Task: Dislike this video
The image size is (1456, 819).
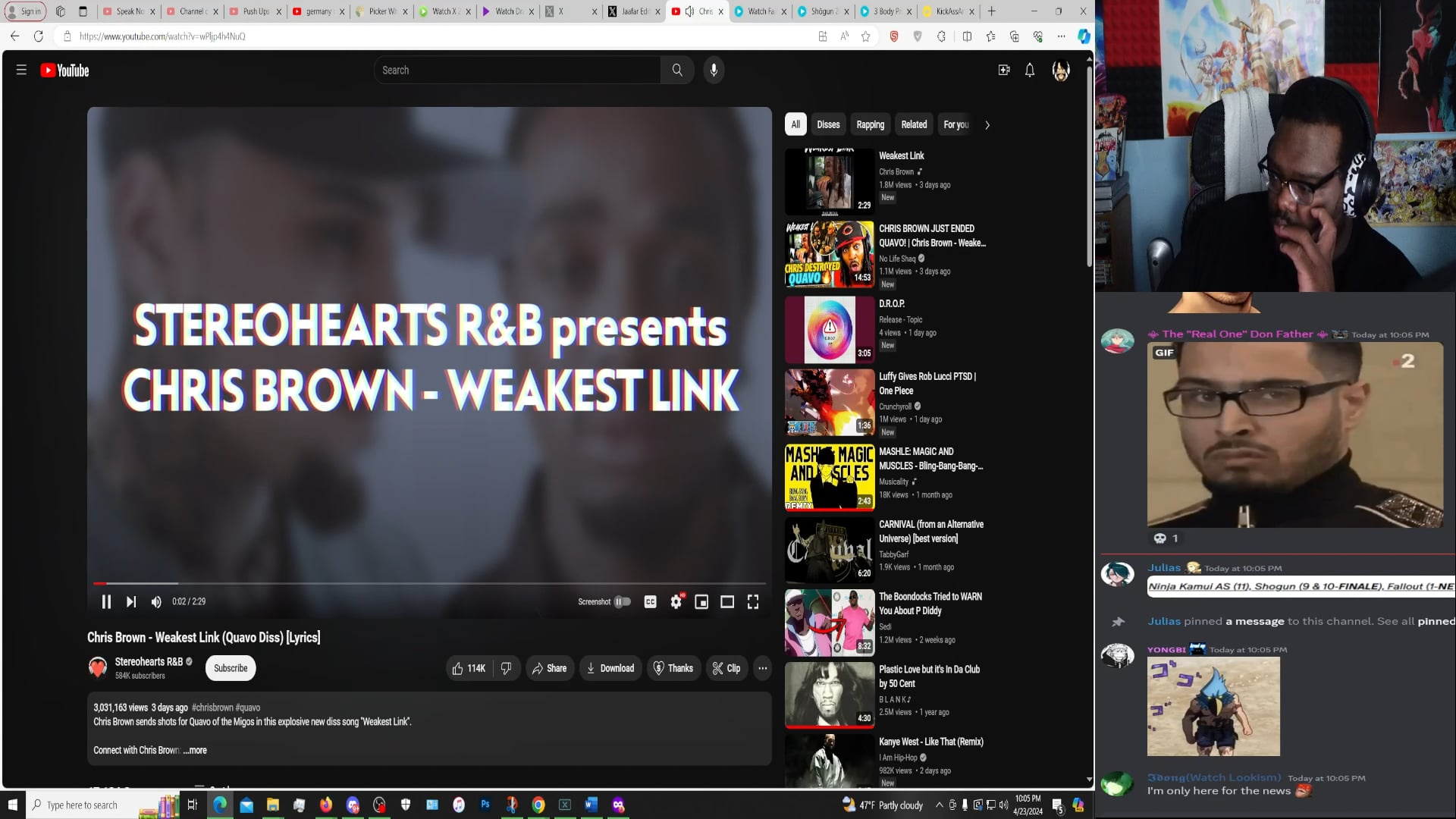Action: [506, 668]
